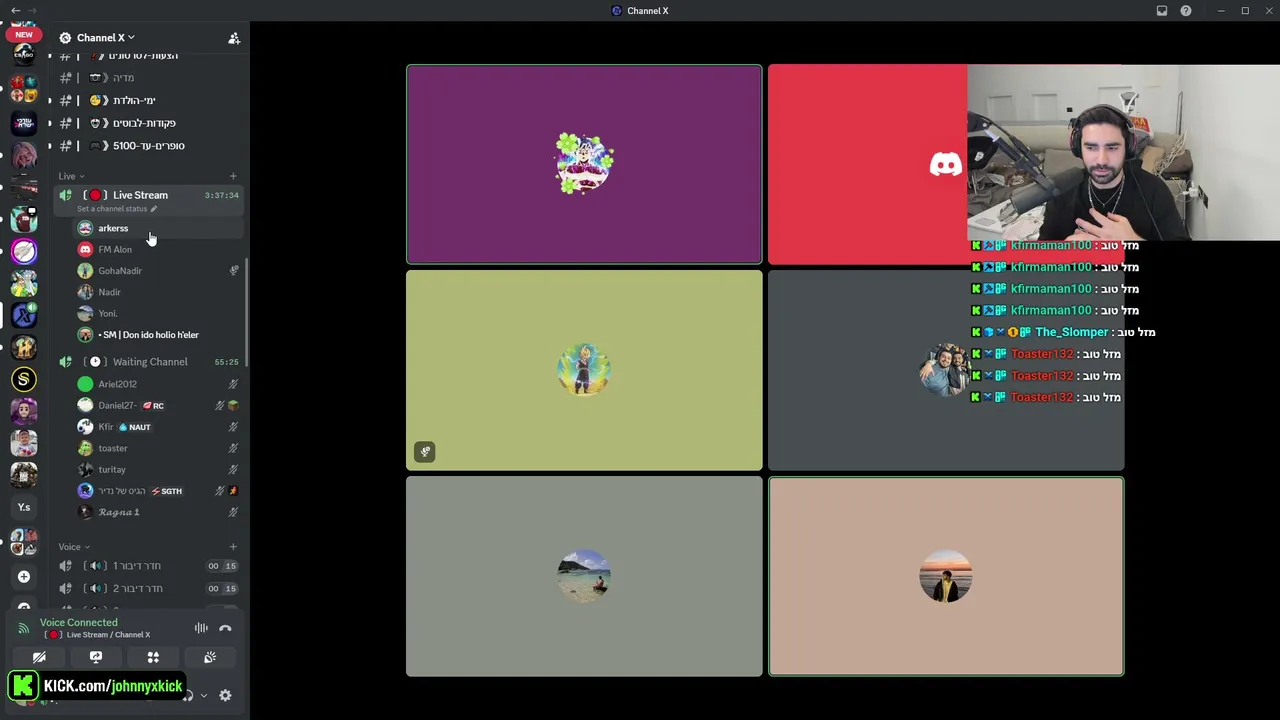Join voice channel חדר דיבור 1
Screen dimensions: 1280x720
click(x=149, y=566)
